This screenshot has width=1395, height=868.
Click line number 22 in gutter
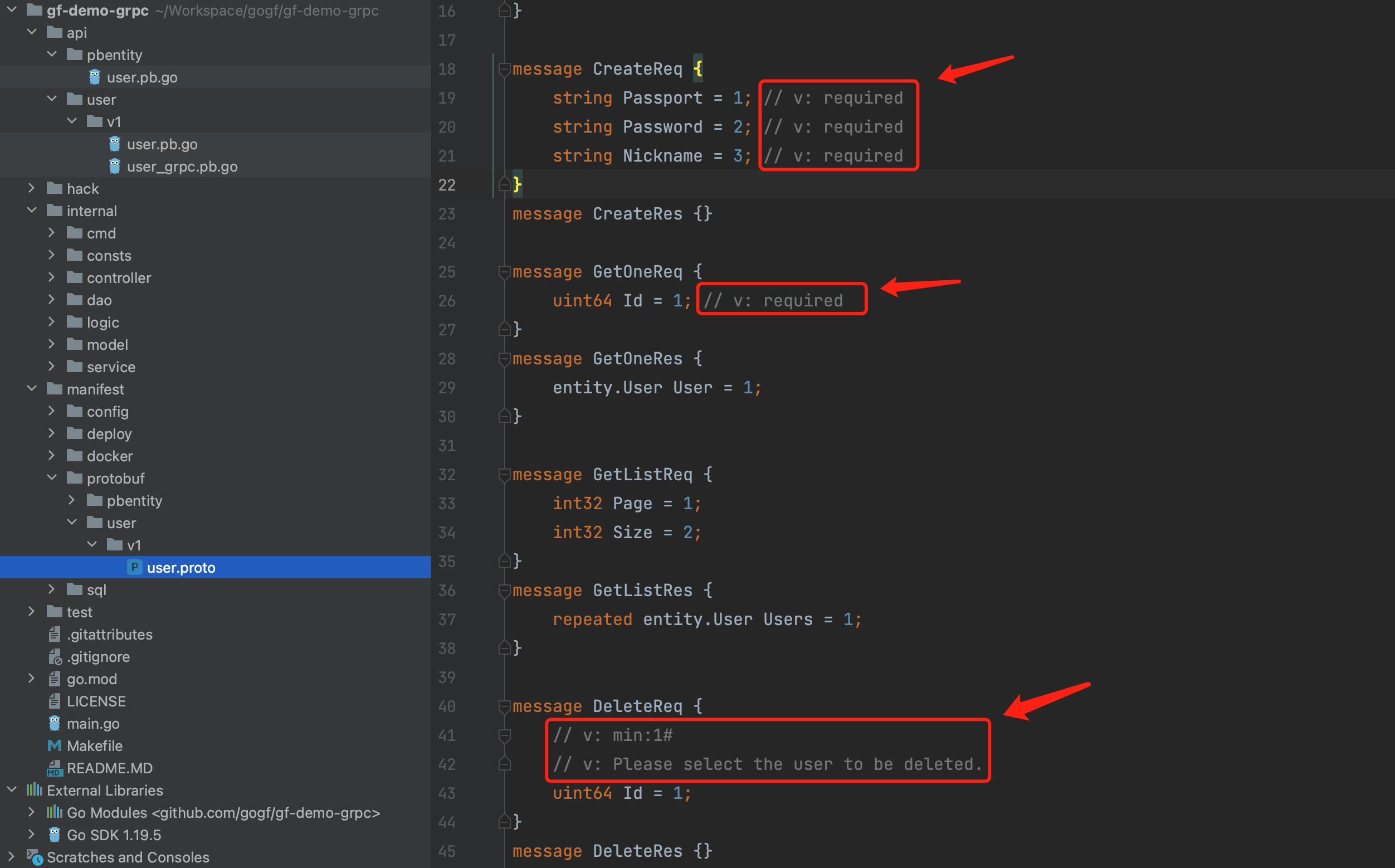click(x=447, y=185)
